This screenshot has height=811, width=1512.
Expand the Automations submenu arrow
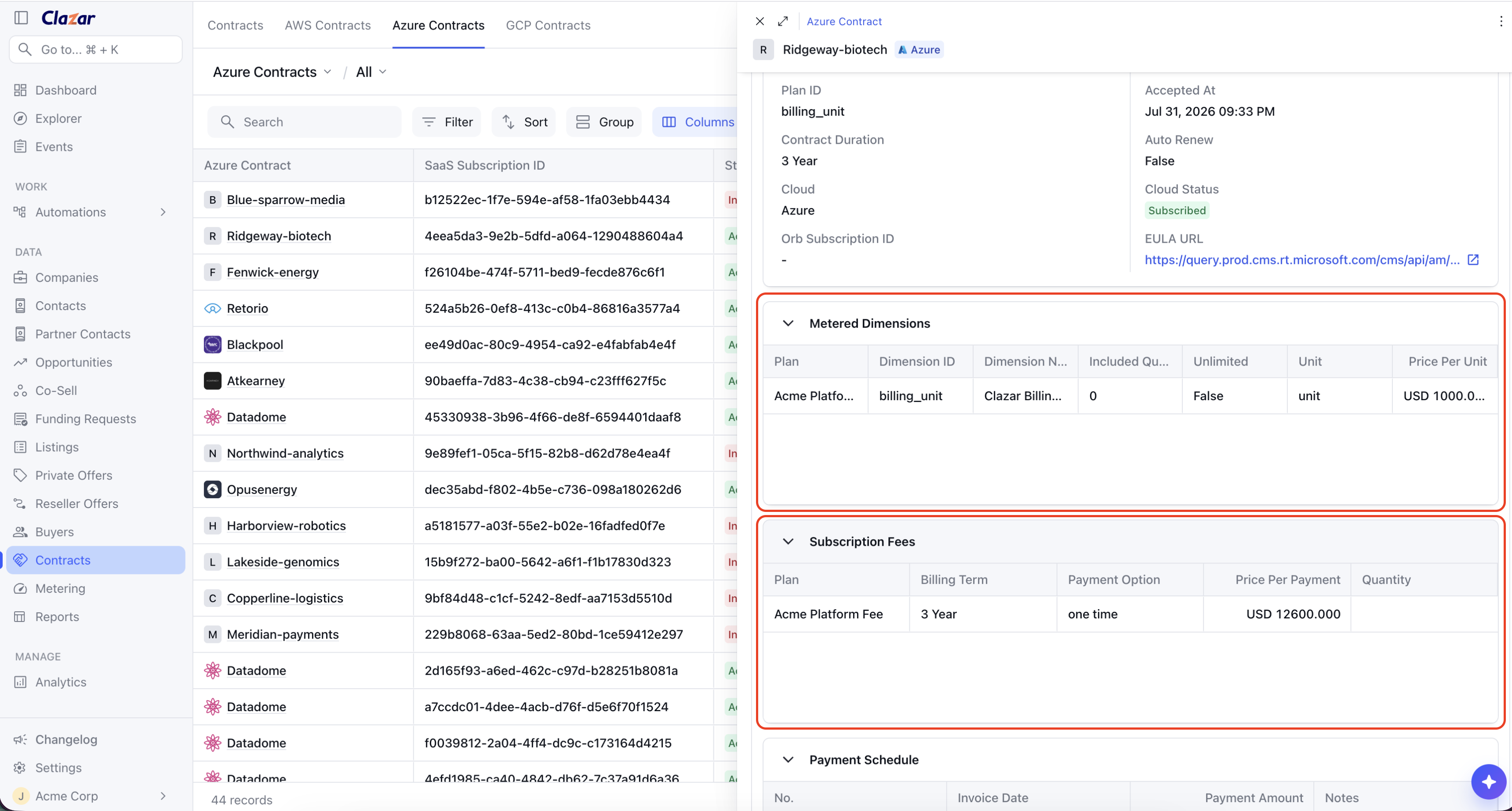163,212
